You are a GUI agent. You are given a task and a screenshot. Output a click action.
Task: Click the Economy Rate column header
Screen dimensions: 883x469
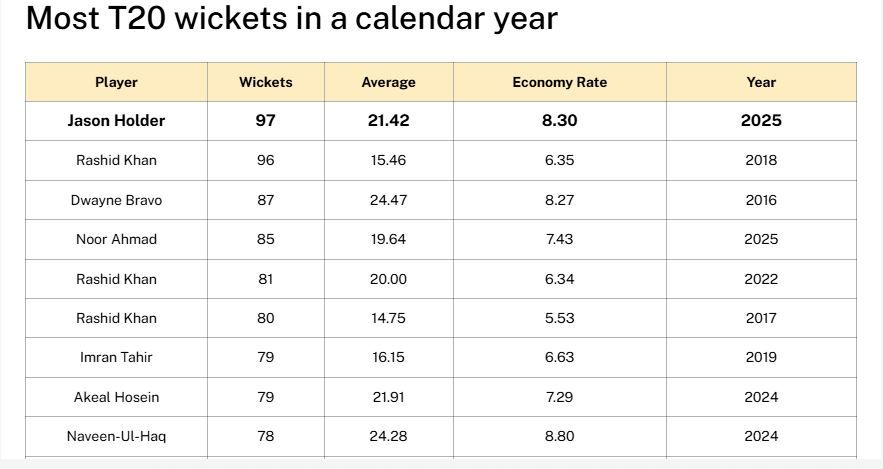pos(559,82)
